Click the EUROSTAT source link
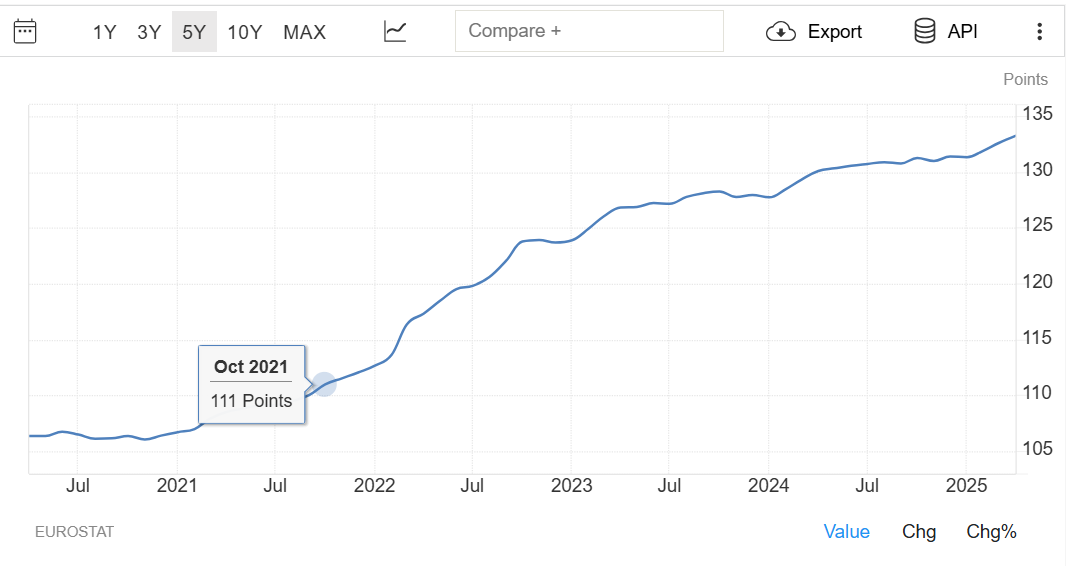Image resolution: width=1076 pixels, height=566 pixels. tap(74, 532)
